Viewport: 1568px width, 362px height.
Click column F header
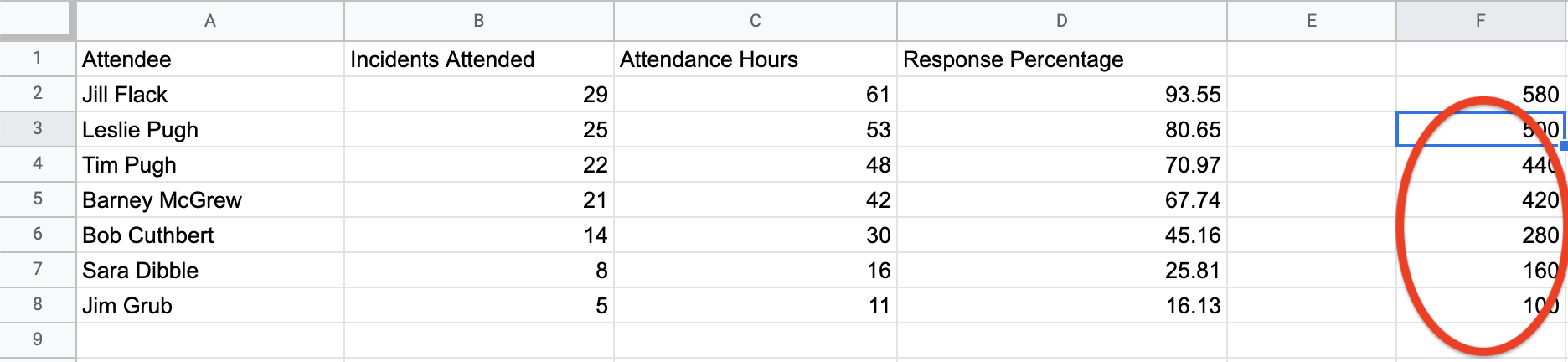1480,21
